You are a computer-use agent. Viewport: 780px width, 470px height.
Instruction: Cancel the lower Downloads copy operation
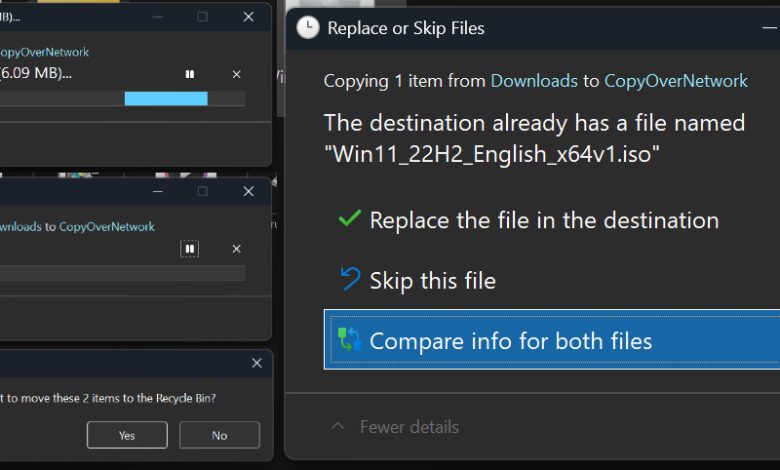(x=236, y=248)
